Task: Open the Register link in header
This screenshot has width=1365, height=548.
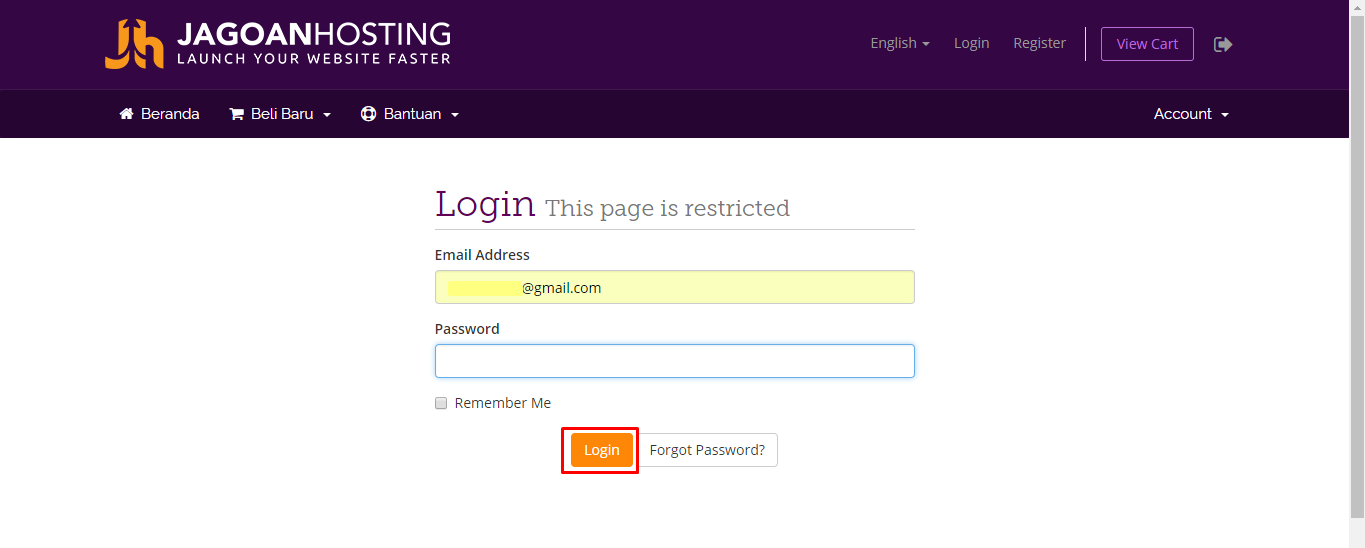Action: pyautogui.click(x=1039, y=43)
